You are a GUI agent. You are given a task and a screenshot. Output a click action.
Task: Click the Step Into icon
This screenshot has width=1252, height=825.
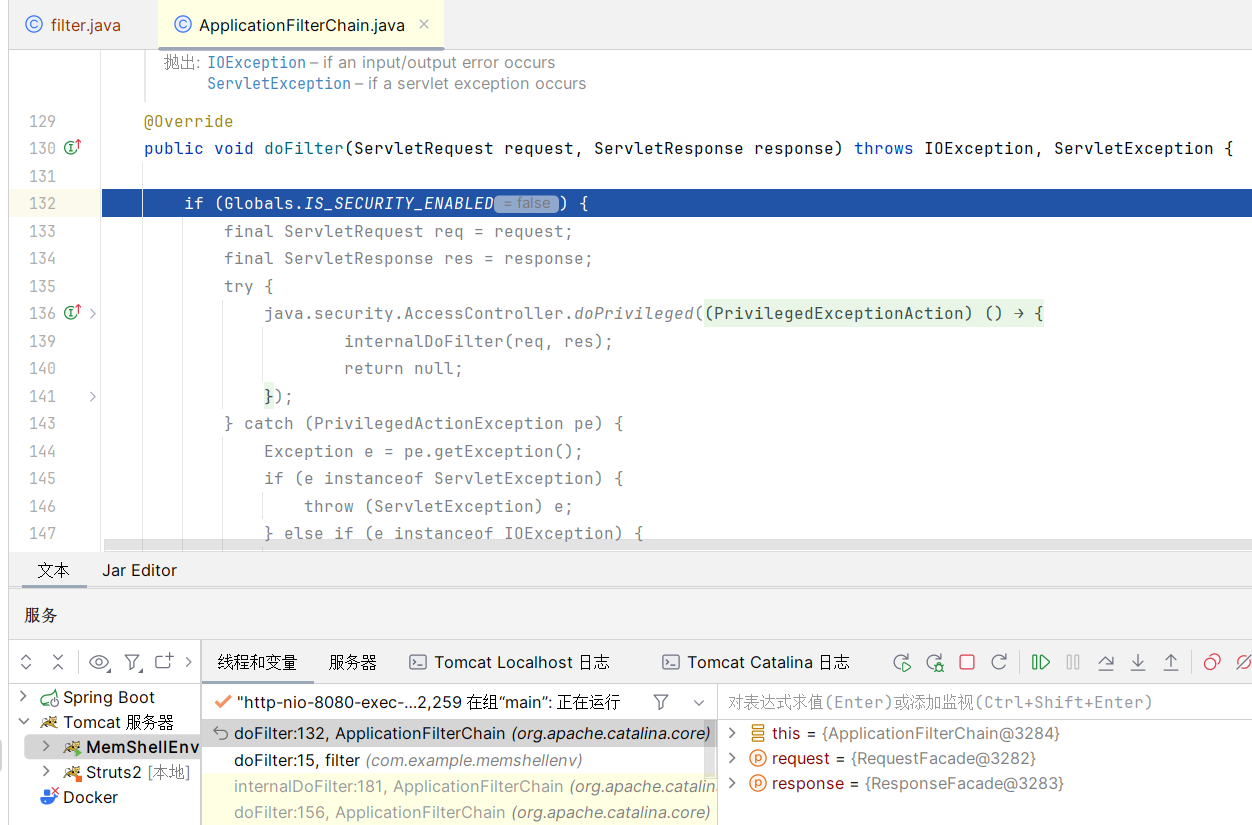tap(1138, 662)
